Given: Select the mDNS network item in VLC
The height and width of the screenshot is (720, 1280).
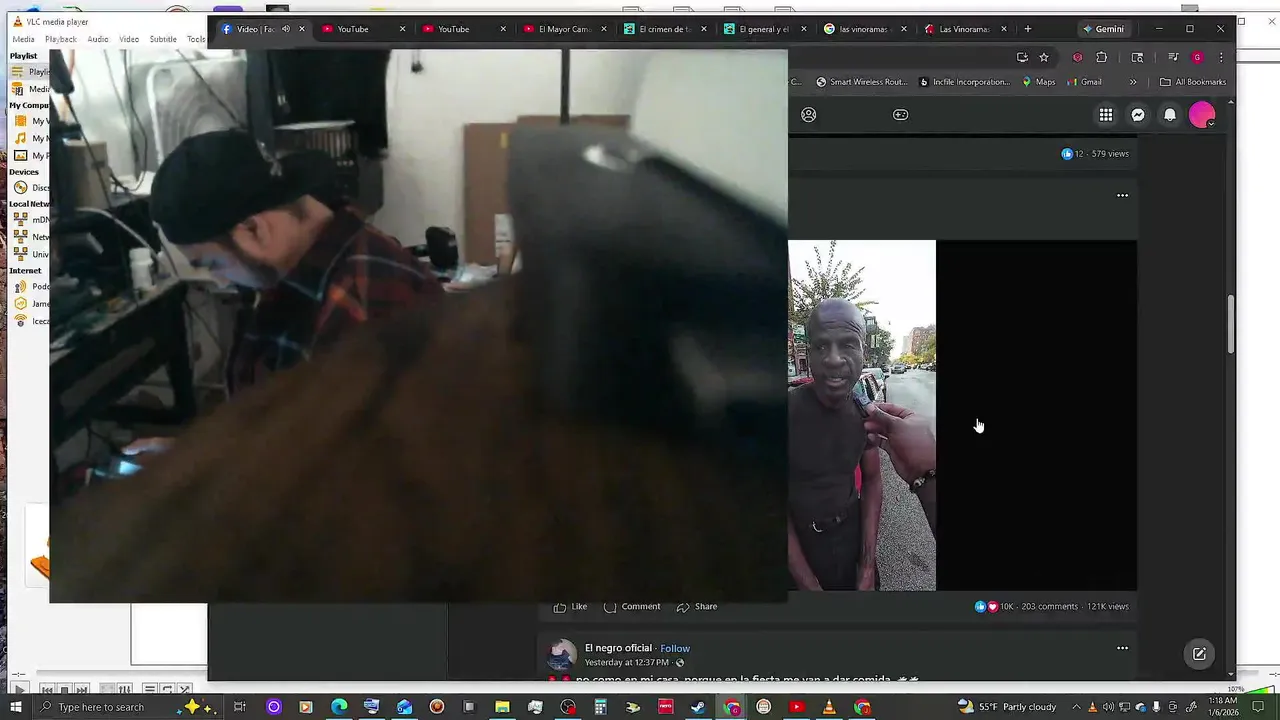Looking at the screenshot, I should tap(30, 220).
